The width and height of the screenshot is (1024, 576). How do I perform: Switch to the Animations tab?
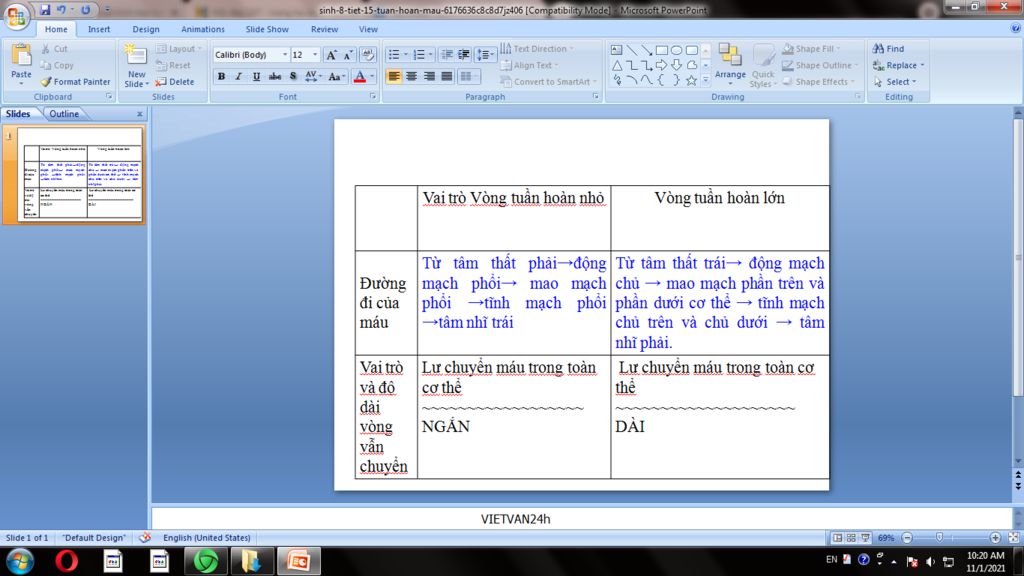tap(202, 29)
